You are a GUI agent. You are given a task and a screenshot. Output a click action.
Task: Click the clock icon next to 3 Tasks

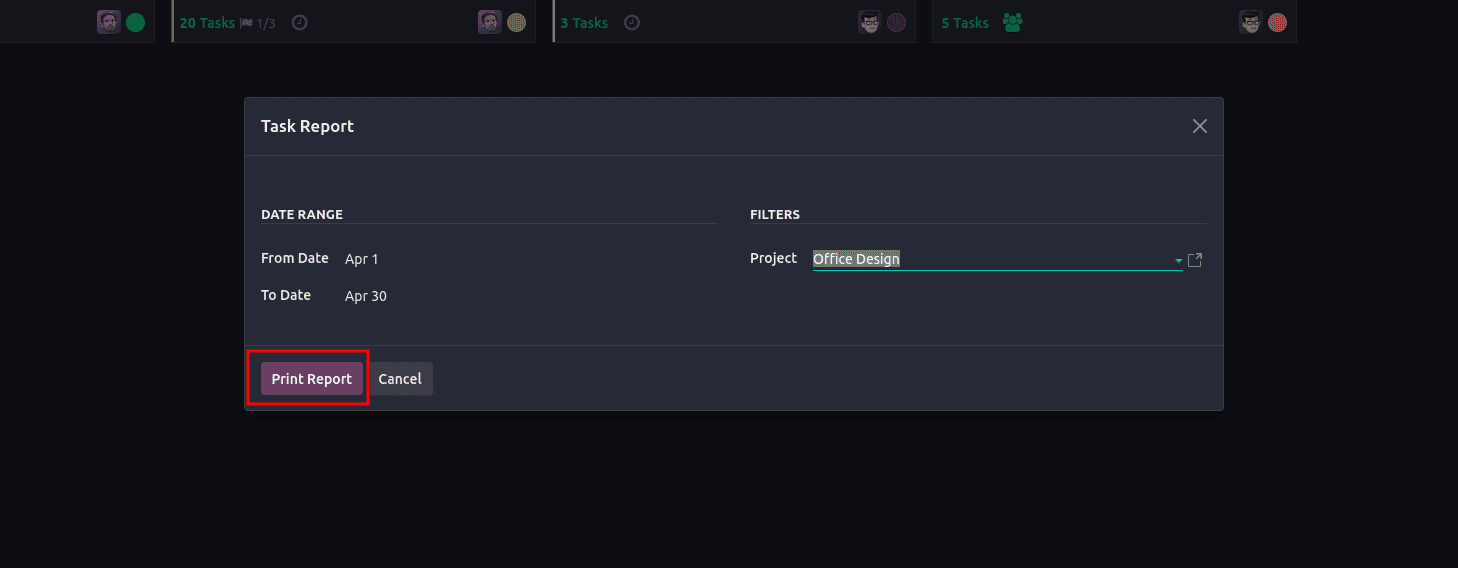coord(631,22)
